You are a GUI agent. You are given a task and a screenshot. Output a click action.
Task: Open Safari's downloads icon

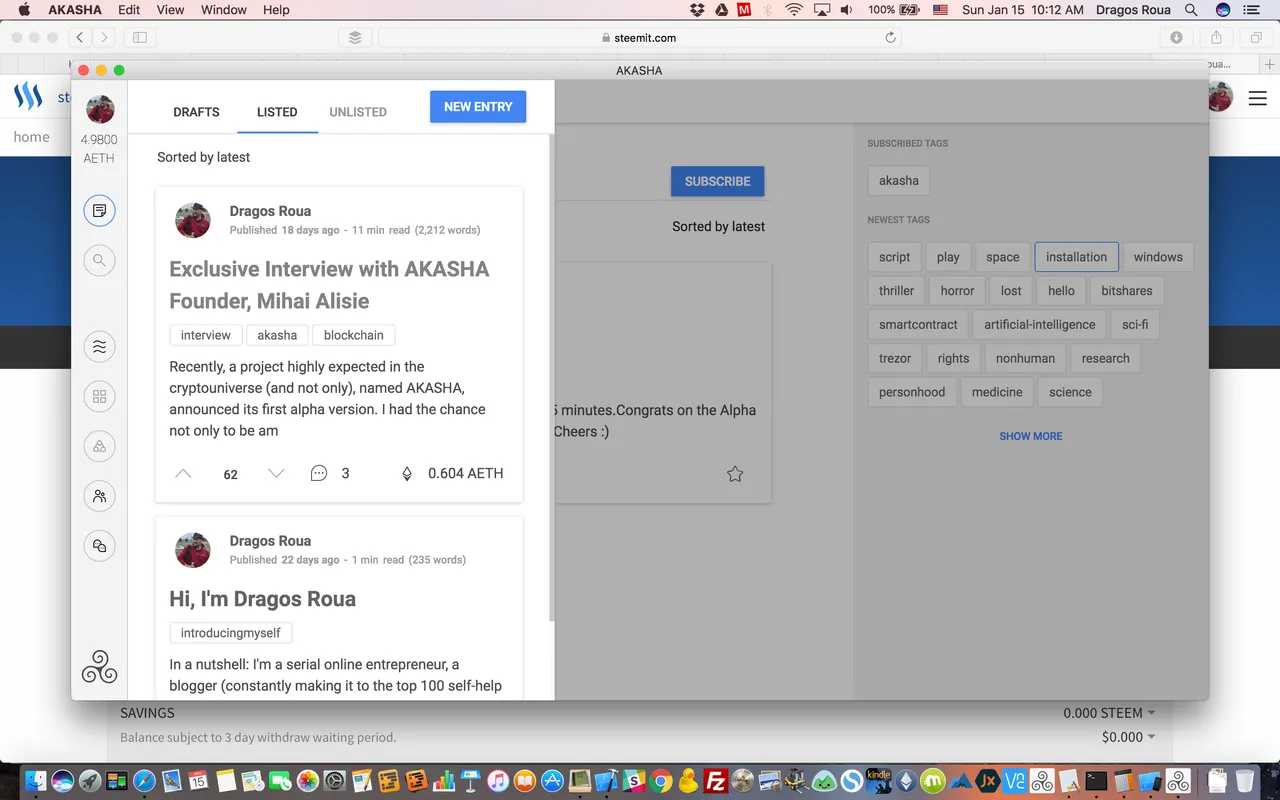(1176, 37)
